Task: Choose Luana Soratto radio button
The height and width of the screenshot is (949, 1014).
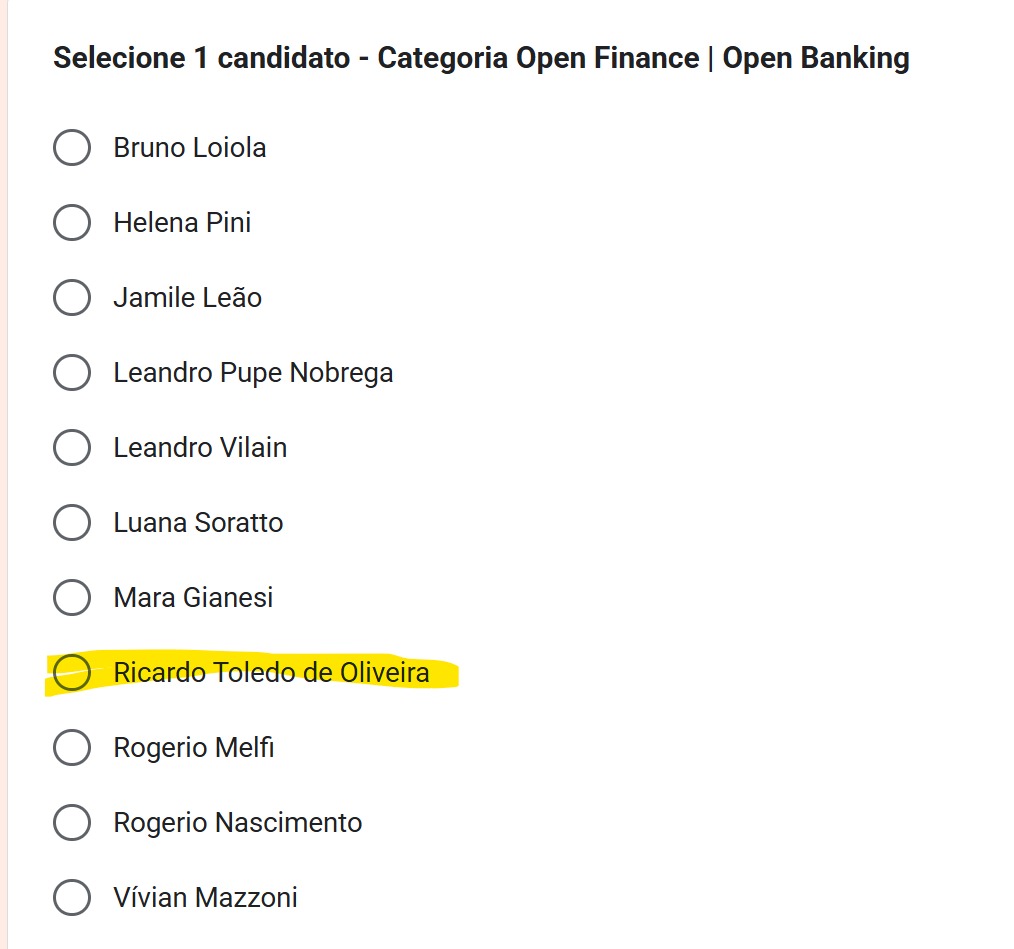Action: pyautogui.click(x=72, y=522)
